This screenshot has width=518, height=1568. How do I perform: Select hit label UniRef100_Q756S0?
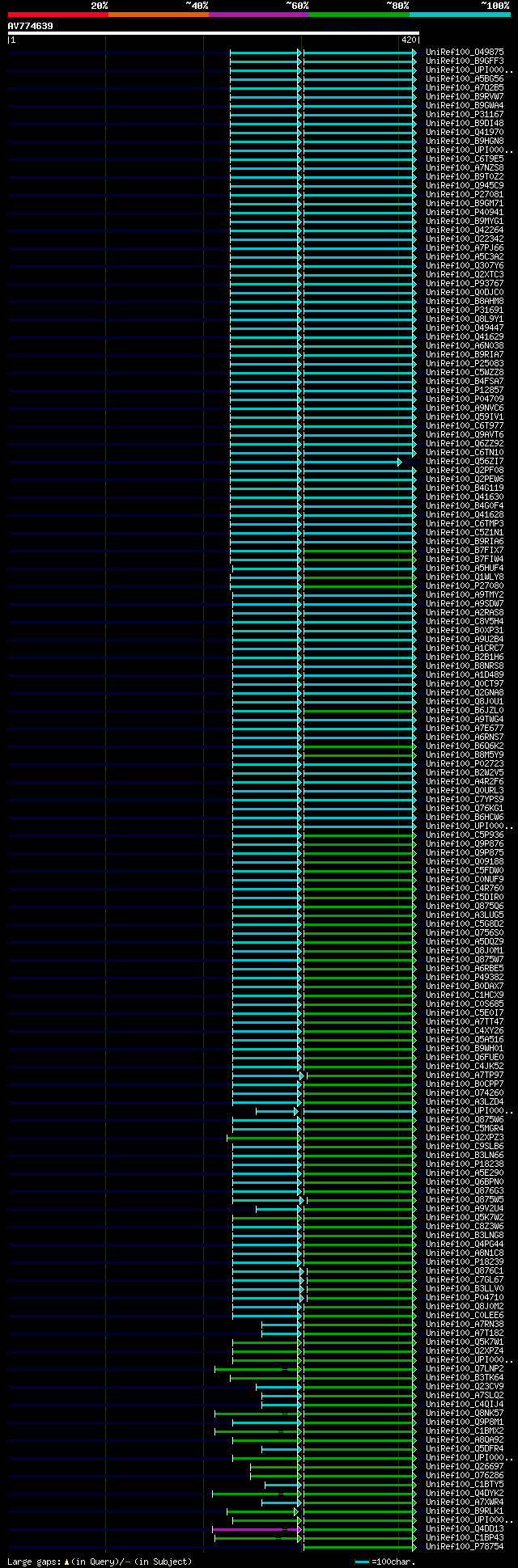[x=465, y=933]
